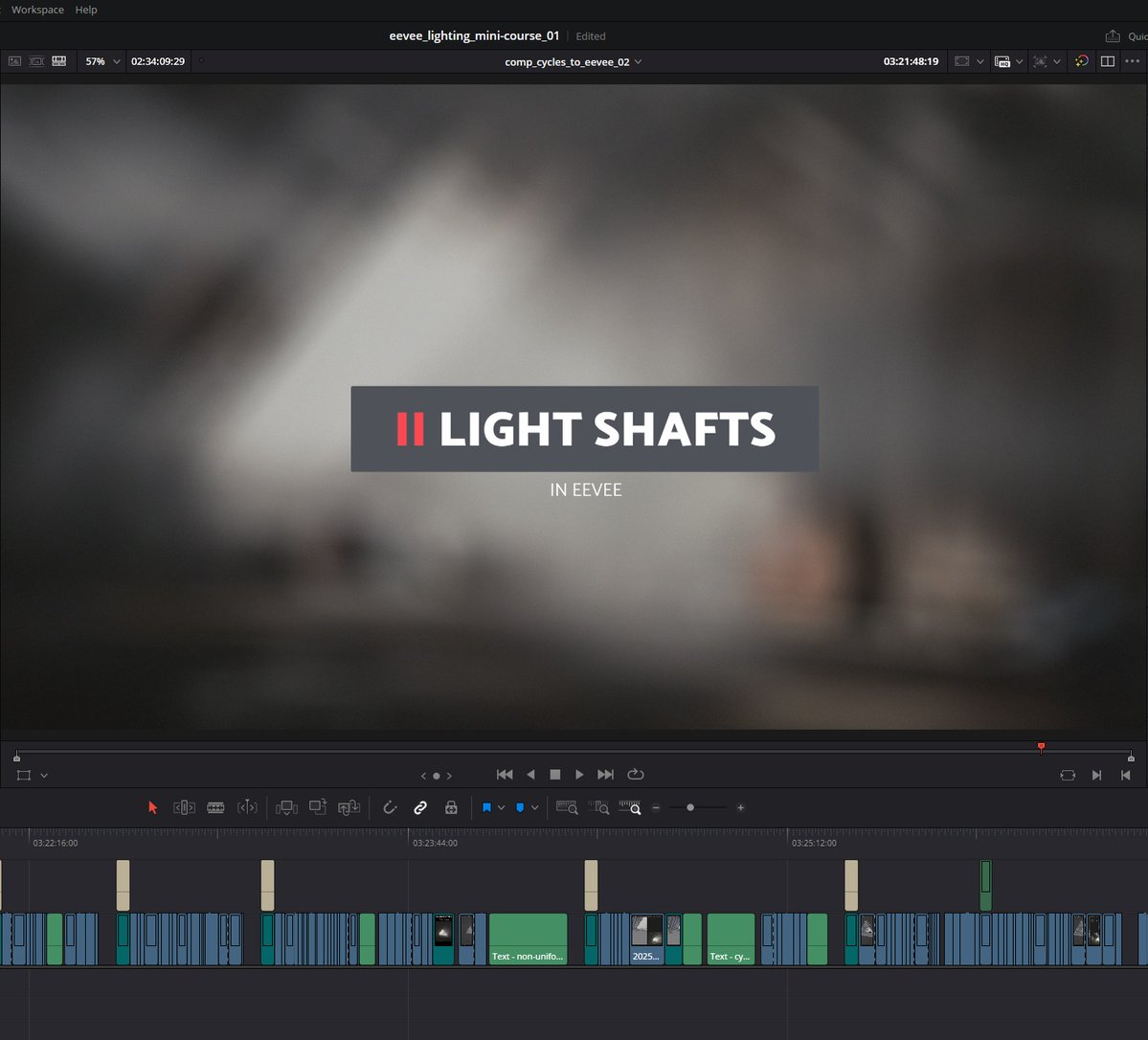Go to first frame button

(505, 774)
